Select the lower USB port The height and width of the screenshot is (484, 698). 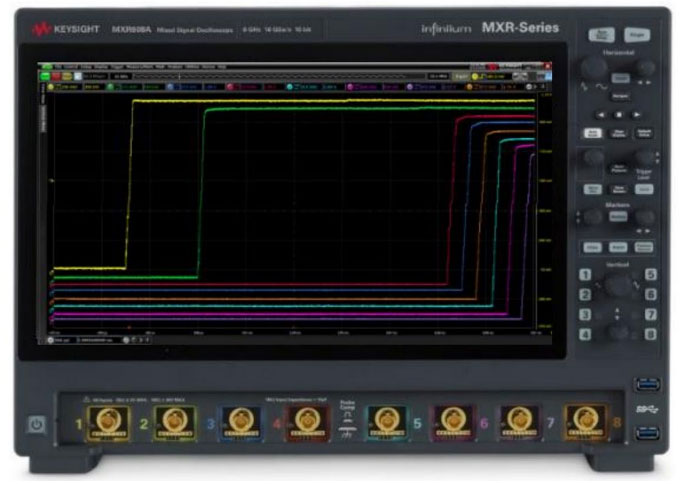647,433
